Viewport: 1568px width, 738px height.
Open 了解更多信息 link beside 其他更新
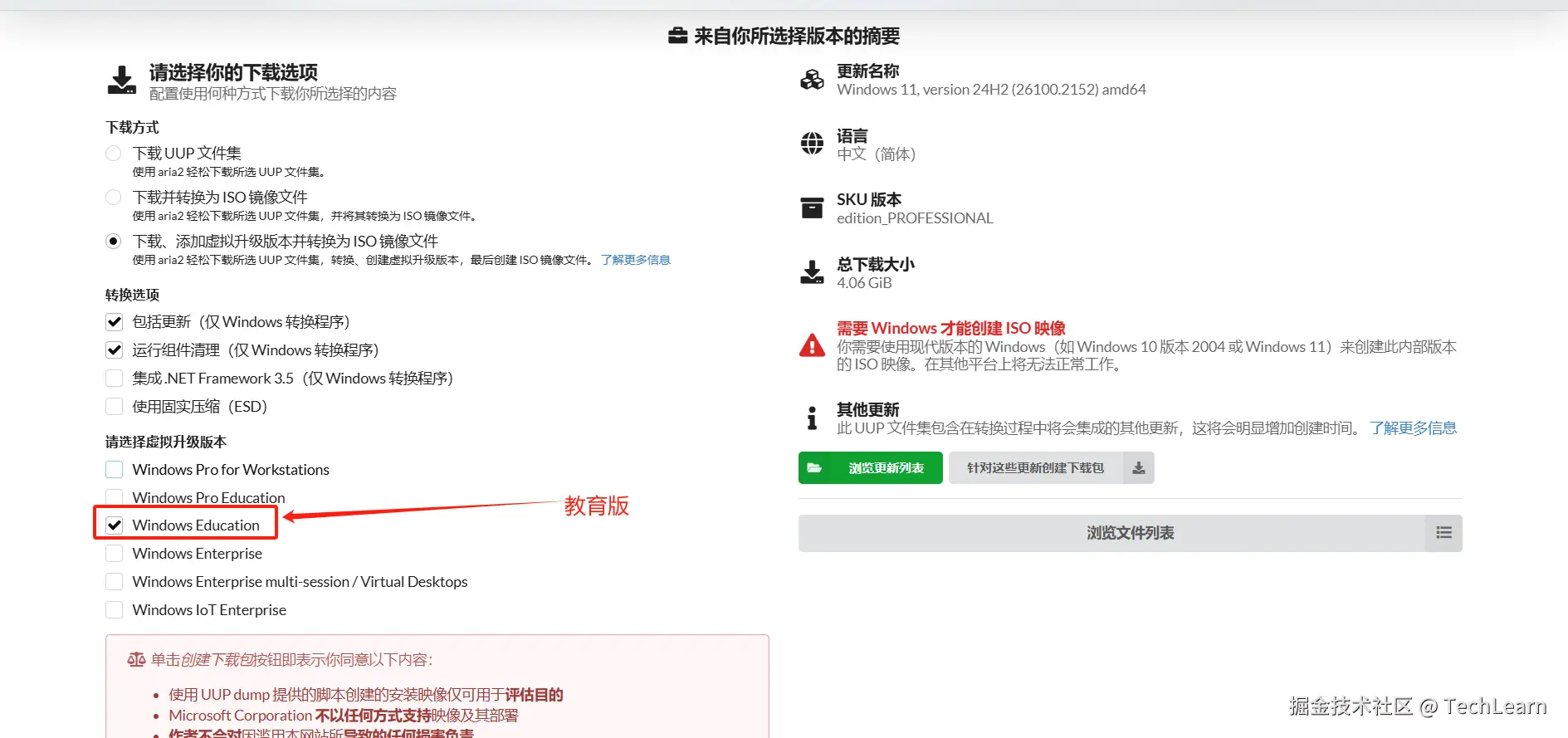tap(1413, 428)
